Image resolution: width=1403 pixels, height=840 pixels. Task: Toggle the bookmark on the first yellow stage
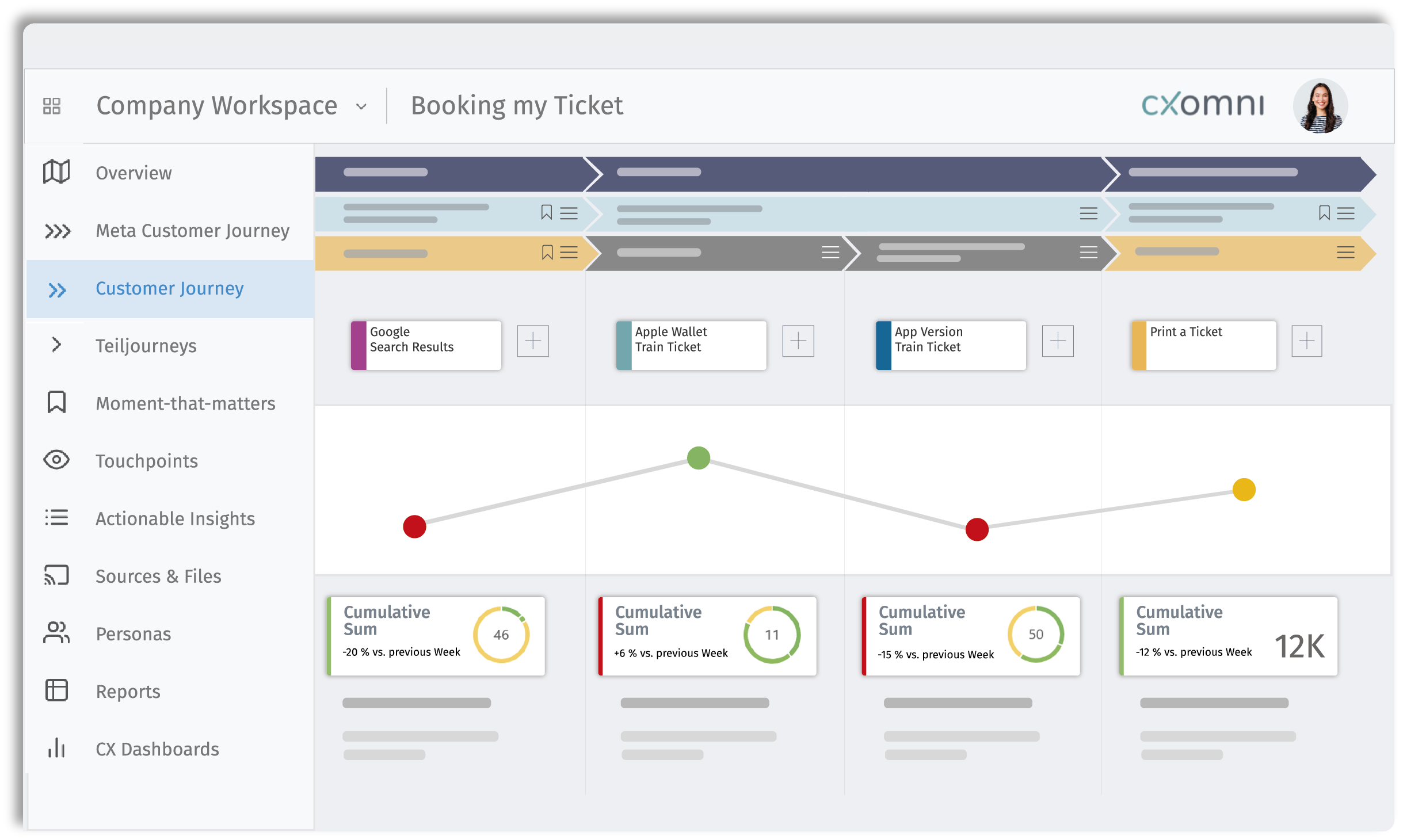click(547, 252)
